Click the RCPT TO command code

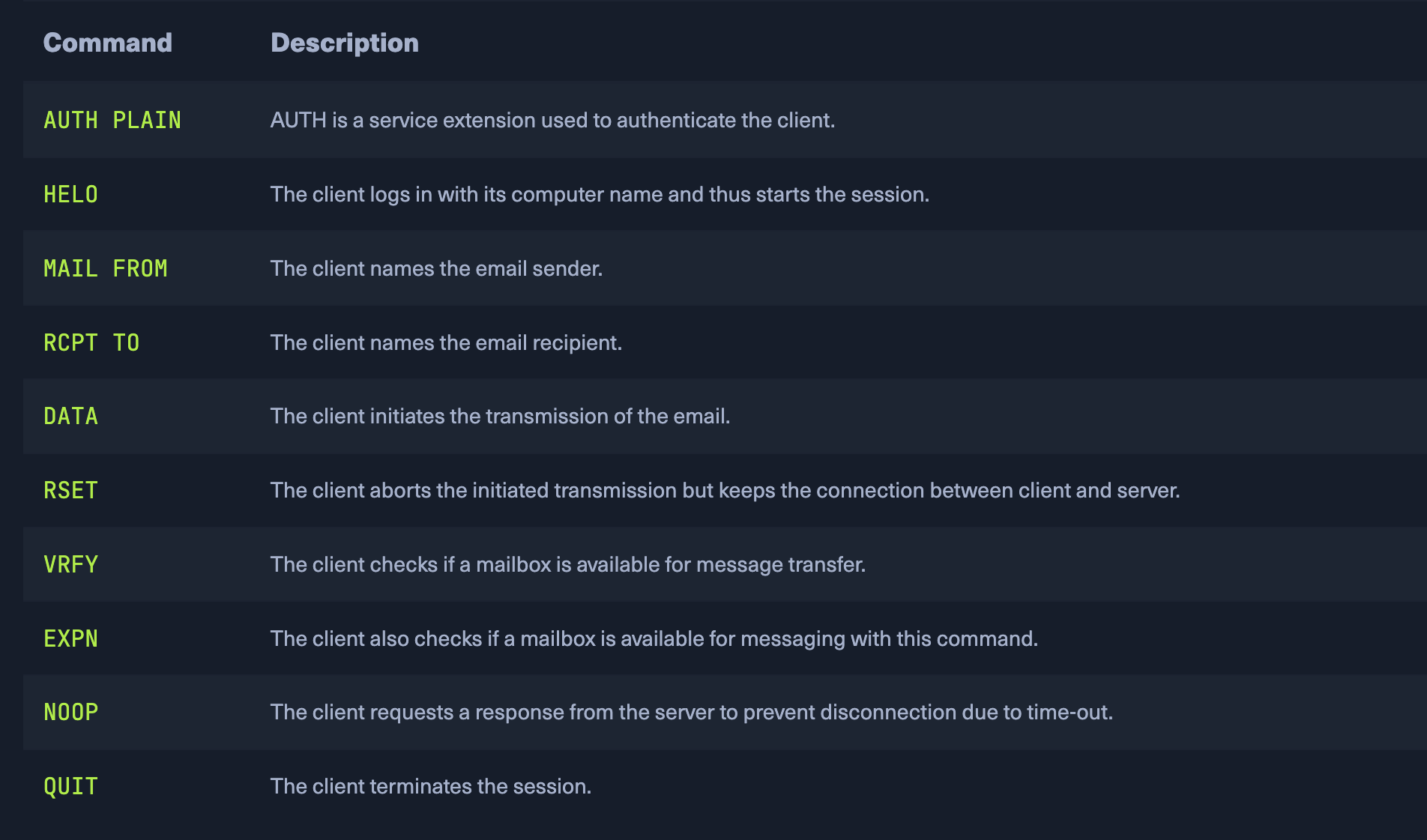coord(91,342)
